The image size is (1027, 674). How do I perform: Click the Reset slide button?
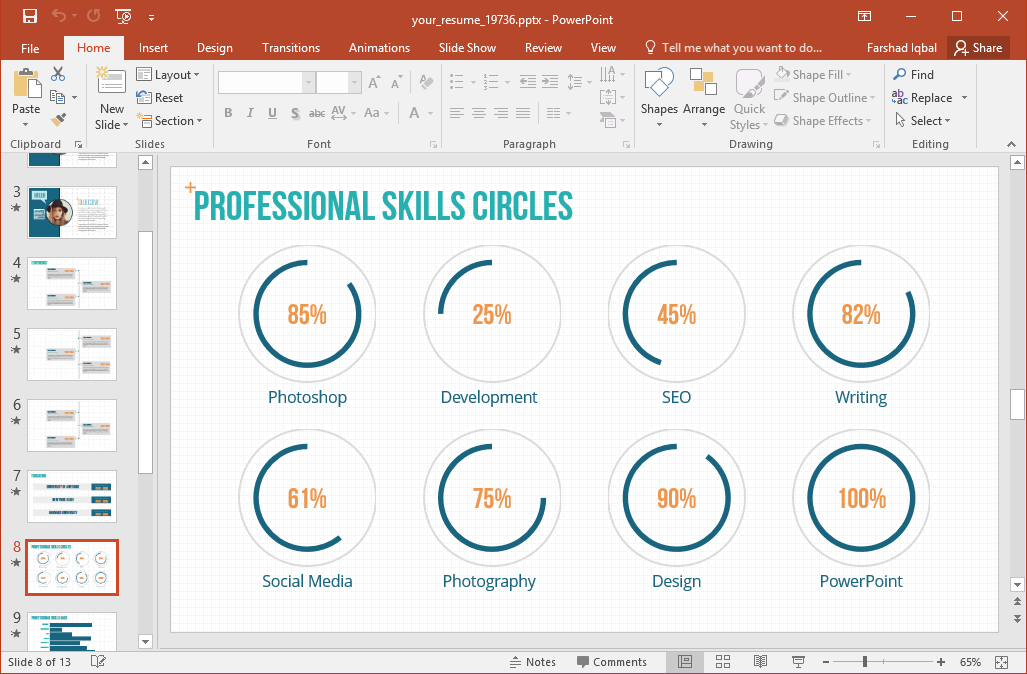point(160,98)
